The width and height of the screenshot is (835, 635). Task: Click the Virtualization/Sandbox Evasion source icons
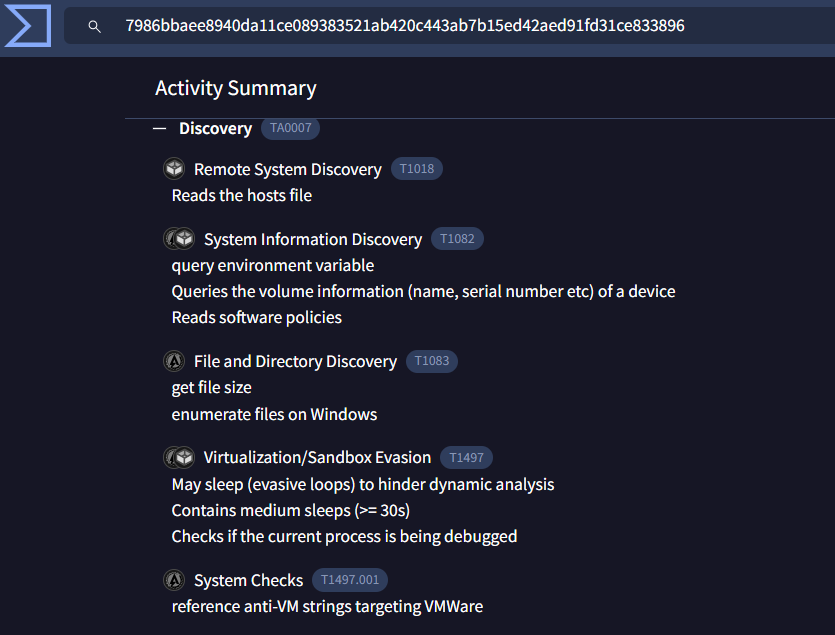coord(179,457)
